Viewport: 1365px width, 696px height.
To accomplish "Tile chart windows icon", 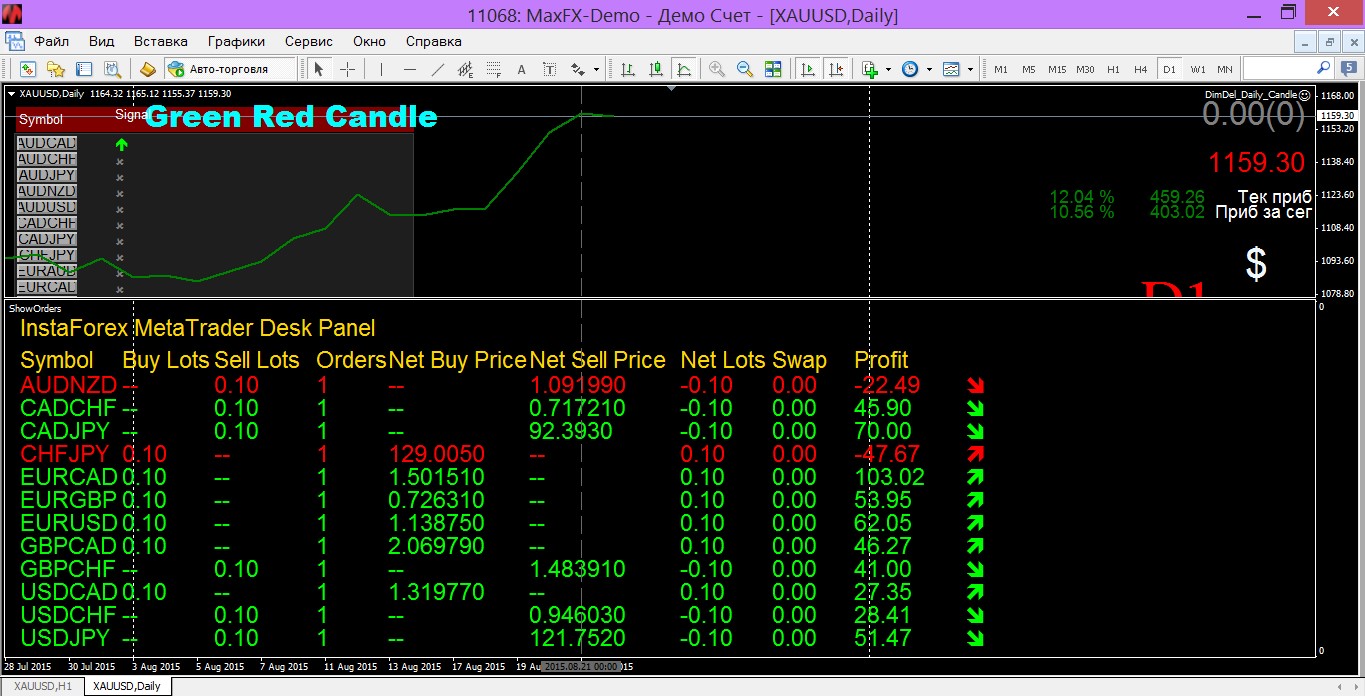I will point(773,69).
